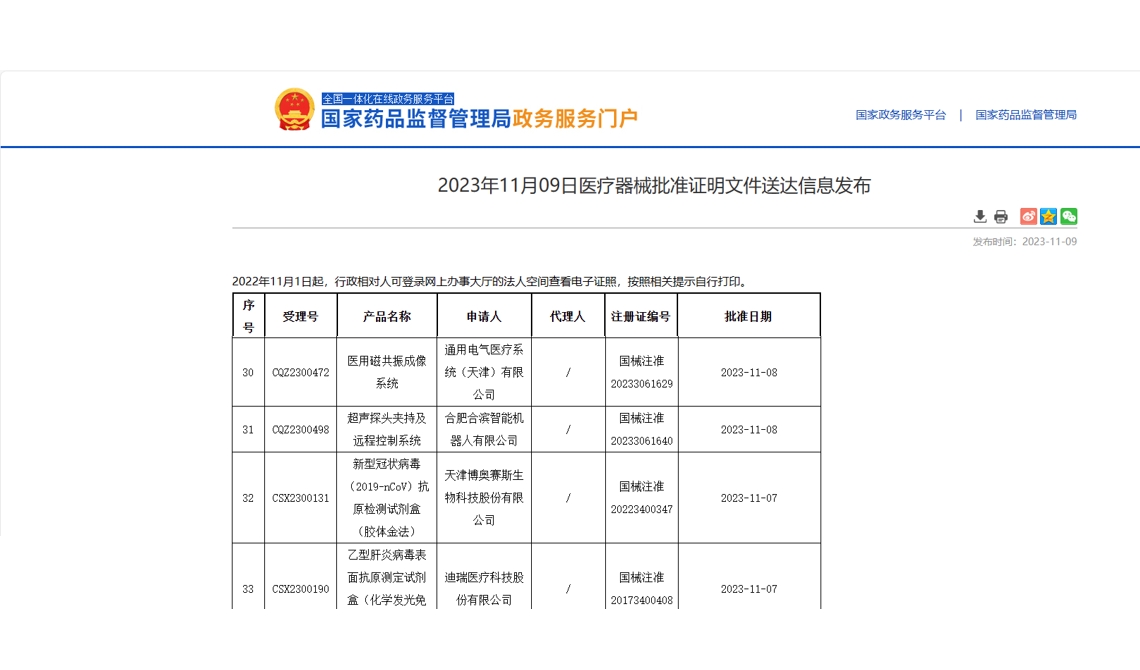Image resolution: width=1140 pixels, height=670 pixels.
Task: Click the page title 医疗器械批准证明文件送达信息发布
Action: (654, 186)
